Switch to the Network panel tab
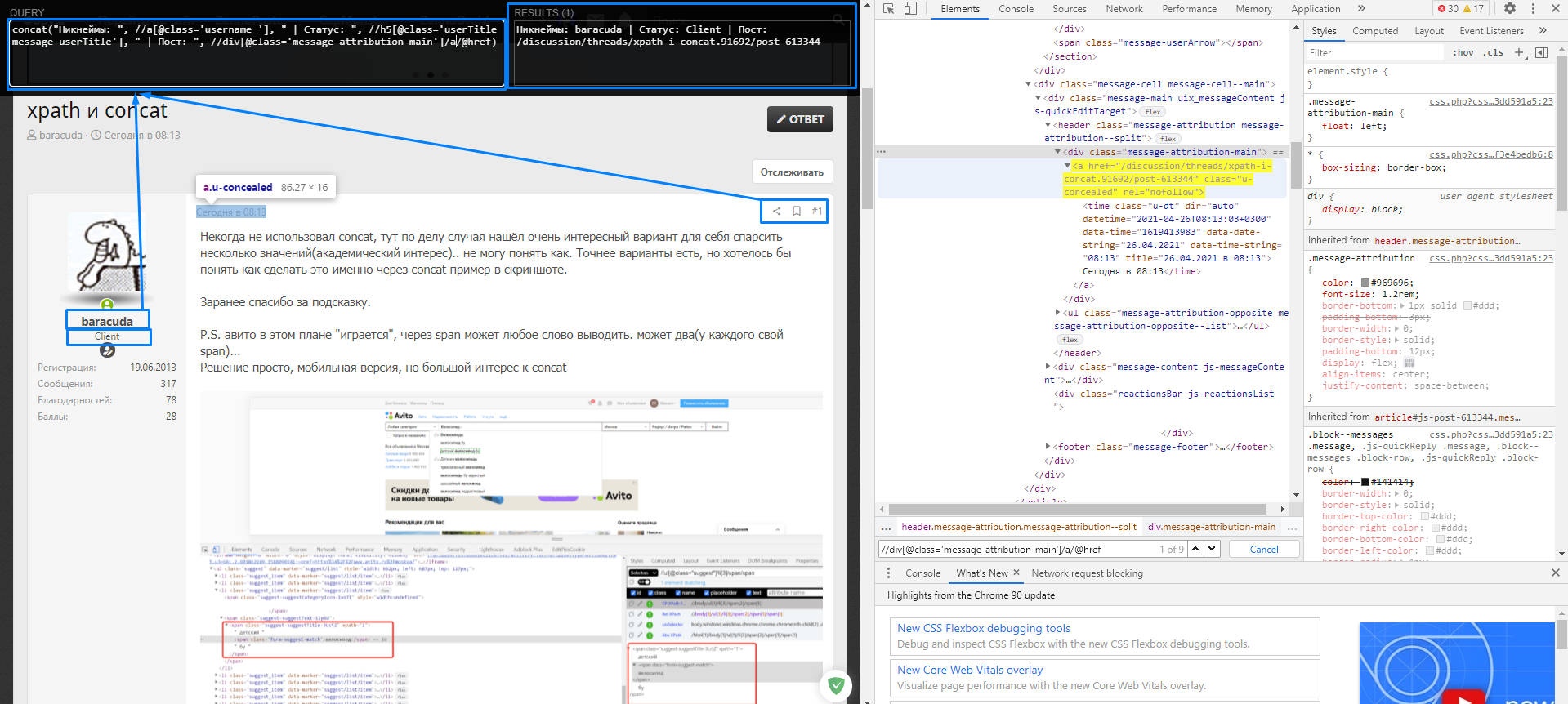The image size is (1568, 704). (1124, 9)
